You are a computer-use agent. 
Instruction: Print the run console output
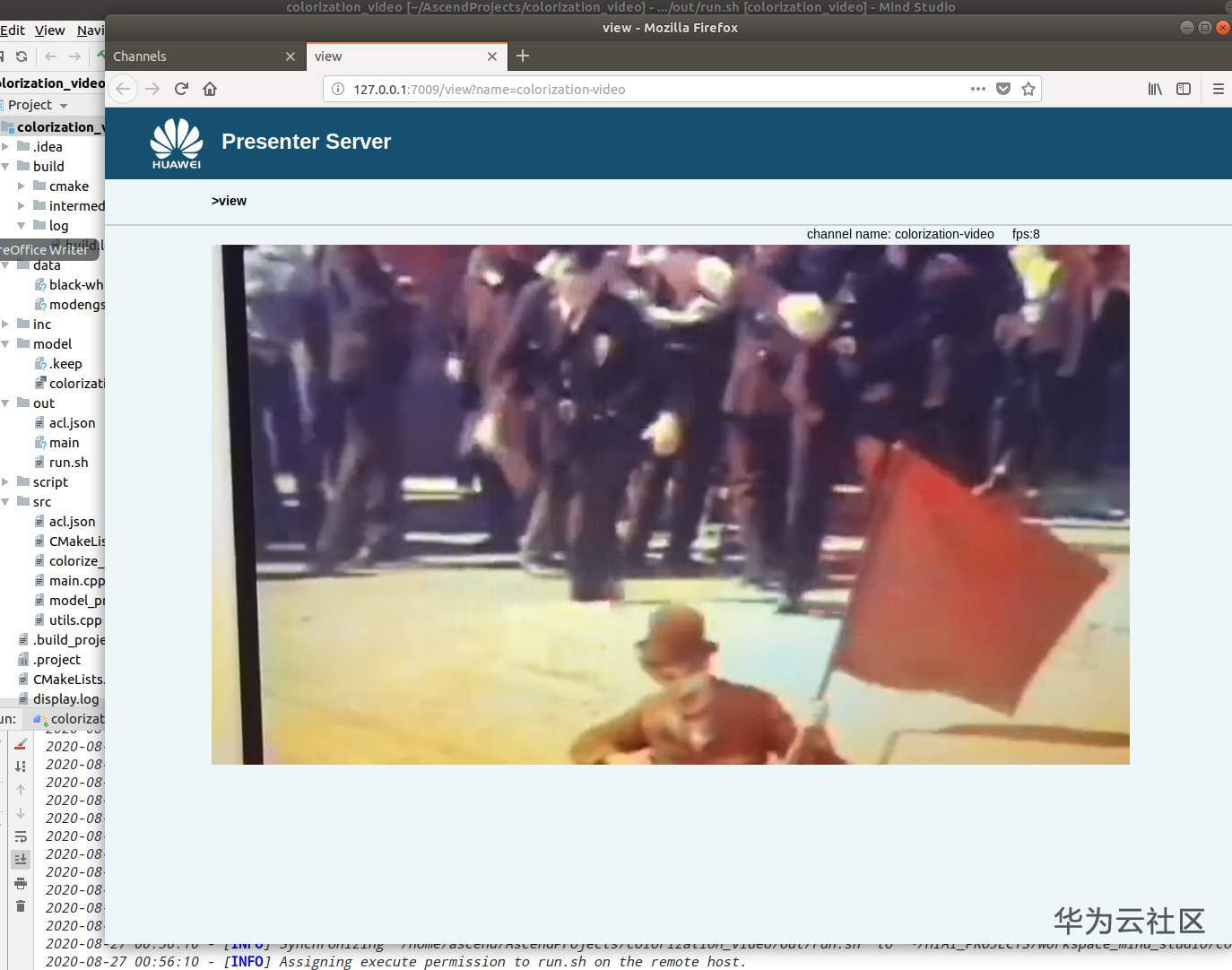point(21,883)
